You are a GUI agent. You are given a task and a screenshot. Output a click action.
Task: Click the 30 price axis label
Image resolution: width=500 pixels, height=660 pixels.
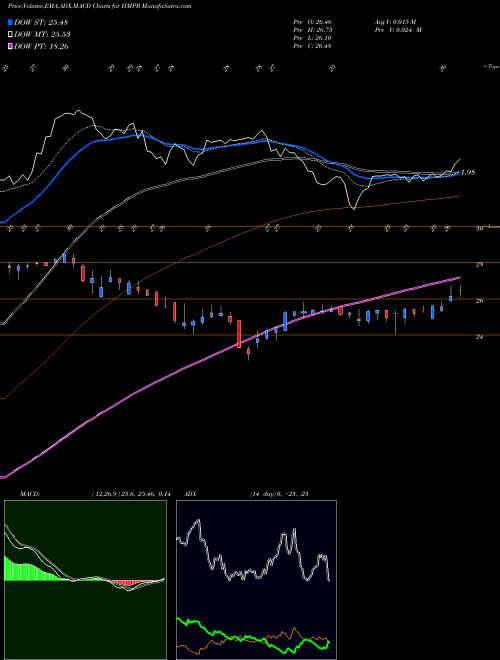coord(479,229)
